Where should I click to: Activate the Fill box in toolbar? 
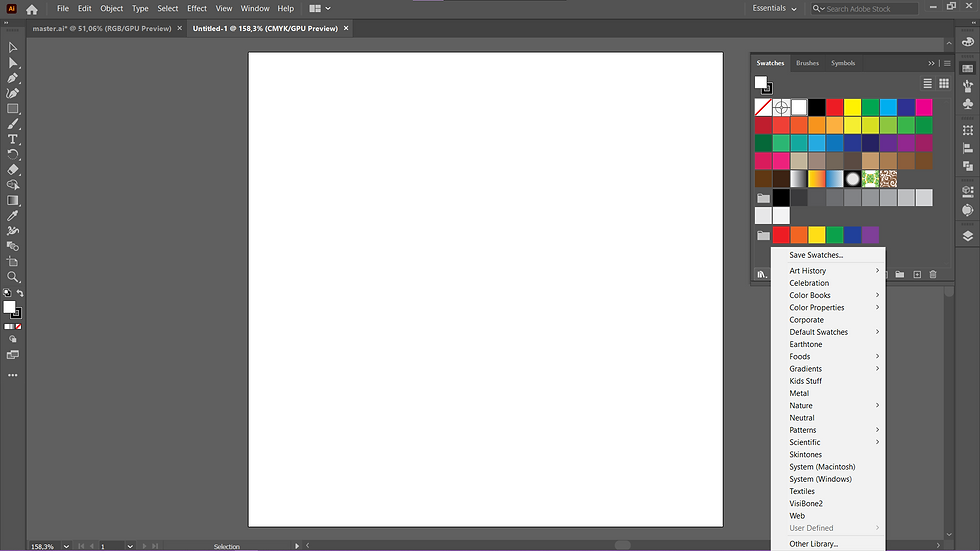[x=9, y=307]
